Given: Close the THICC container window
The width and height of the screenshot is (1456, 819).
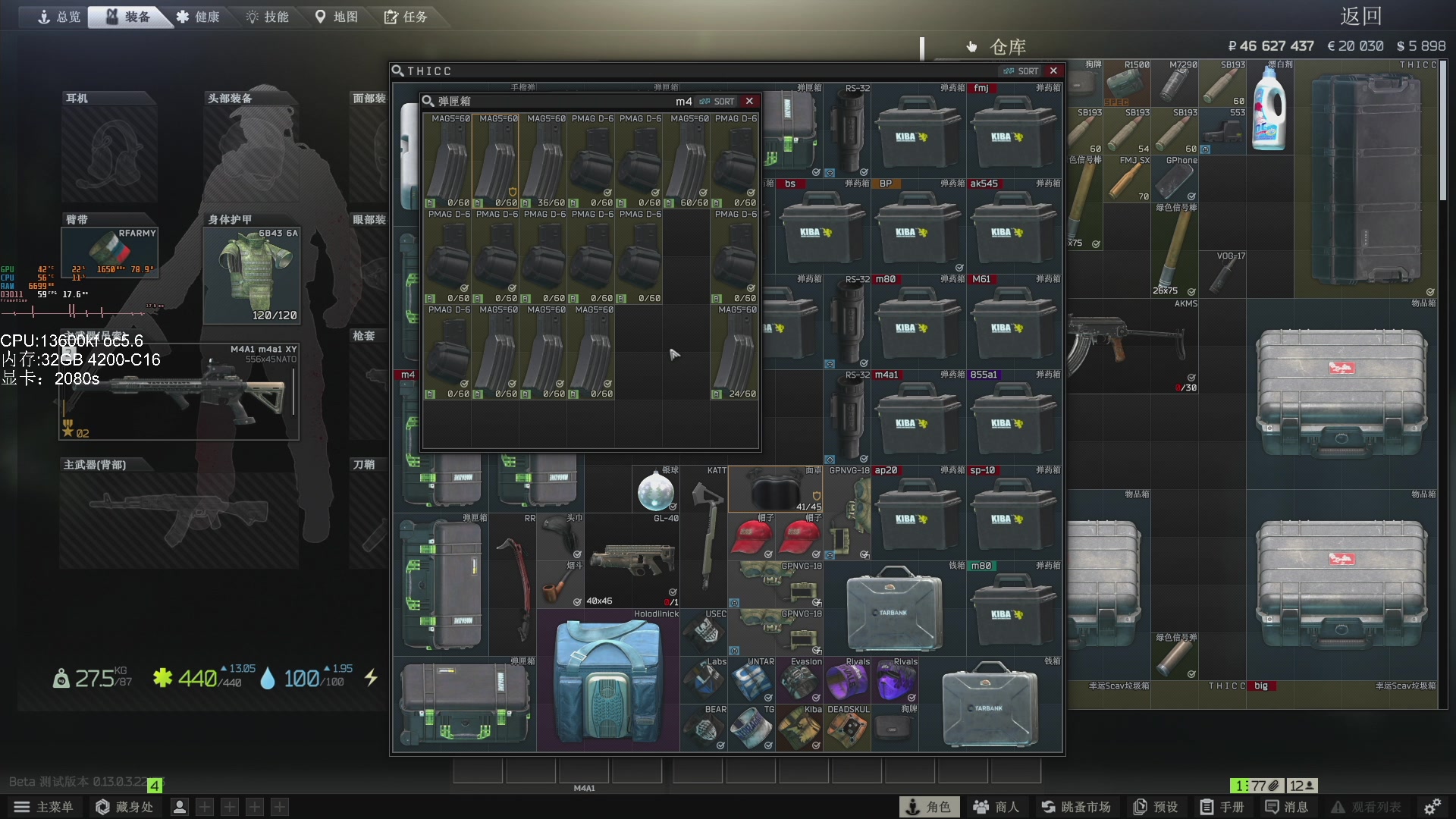Looking at the screenshot, I should coord(1053,71).
